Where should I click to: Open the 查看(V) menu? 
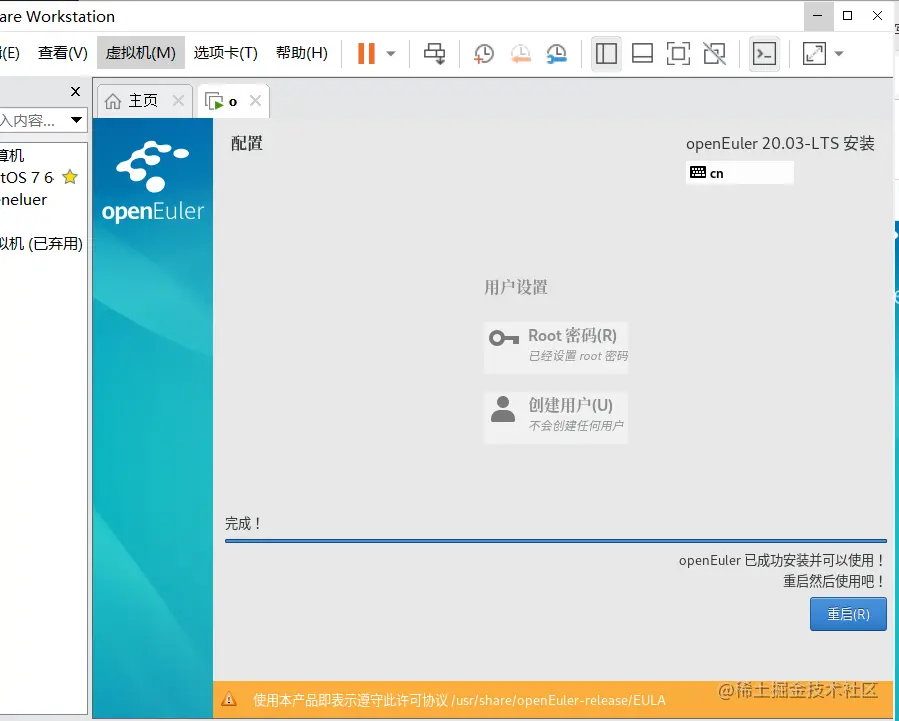62,53
